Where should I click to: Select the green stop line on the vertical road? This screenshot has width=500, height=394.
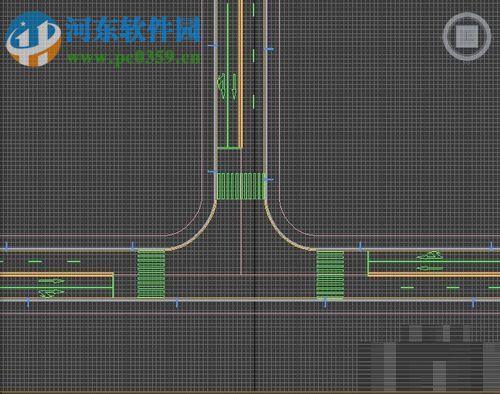pyautogui.click(x=229, y=147)
